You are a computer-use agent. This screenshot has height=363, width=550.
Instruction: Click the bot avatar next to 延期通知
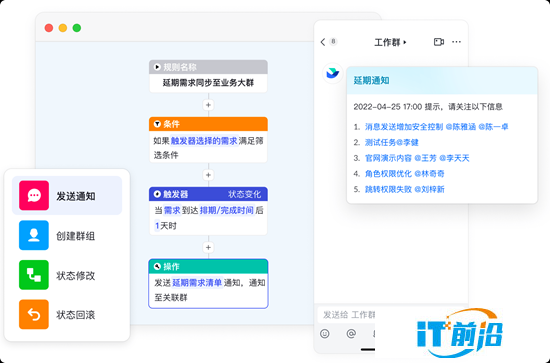click(x=332, y=73)
